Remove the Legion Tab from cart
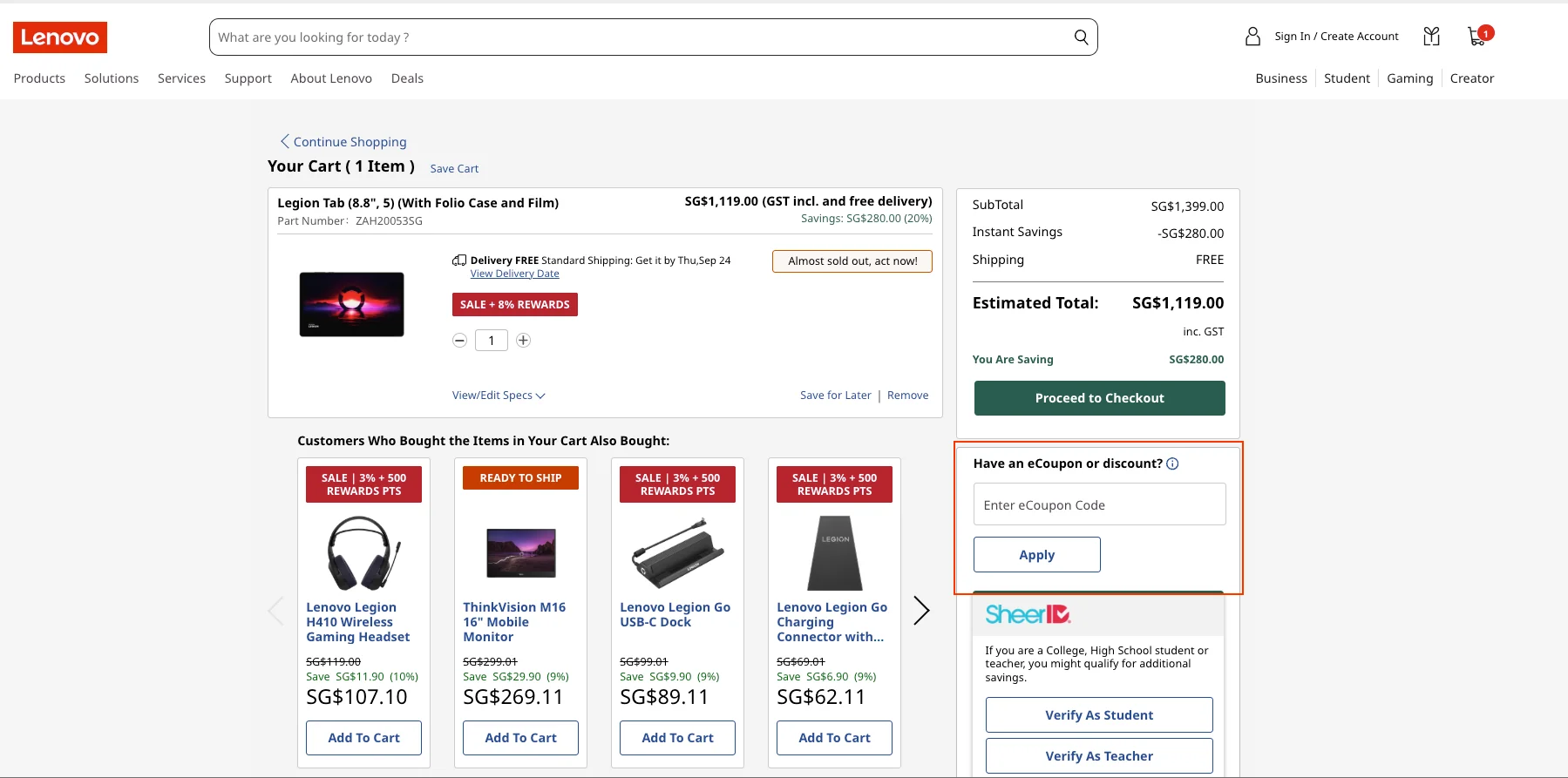1568x778 pixels. [x=908, y=396]
